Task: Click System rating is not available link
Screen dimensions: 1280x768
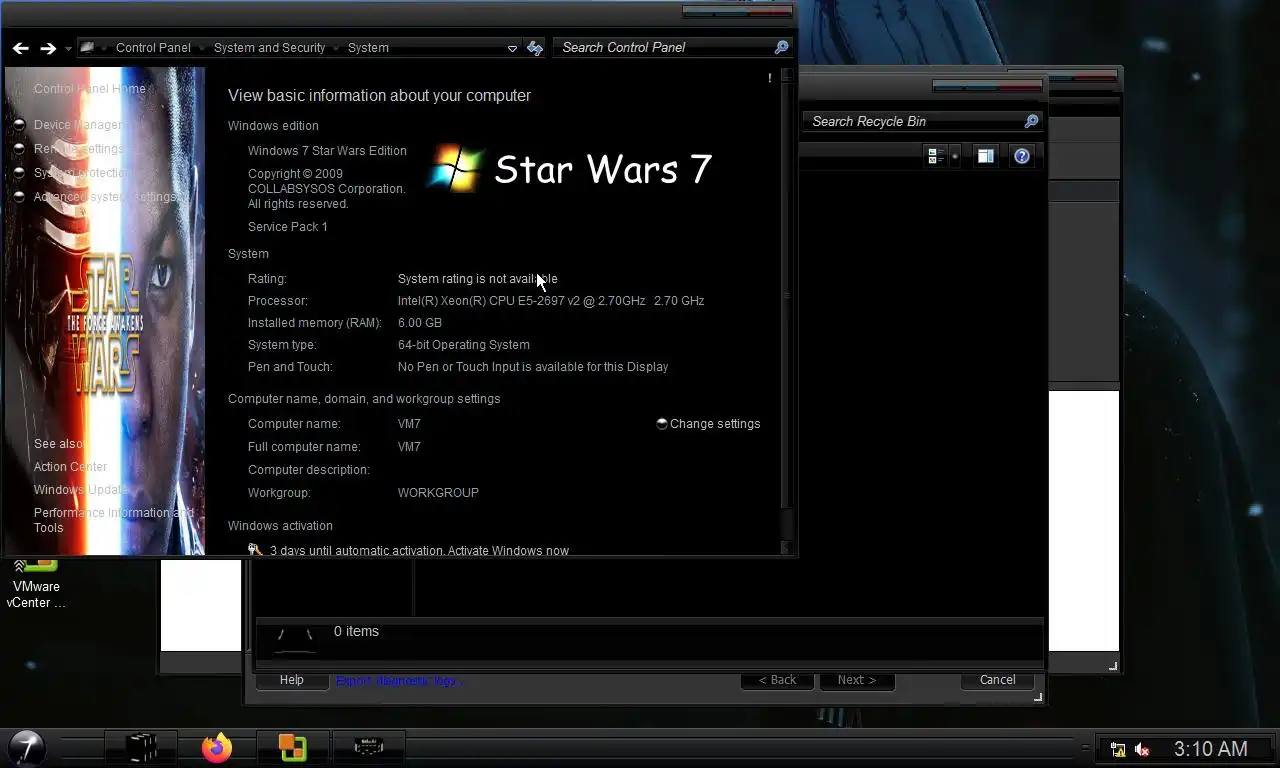Action: click(477, 279)
